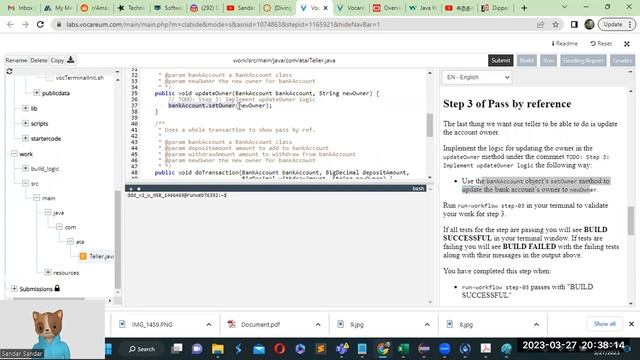Open the IMG_1459.PNG download options arrow
Screen dimensions: 640x360
tap(209, 324)
